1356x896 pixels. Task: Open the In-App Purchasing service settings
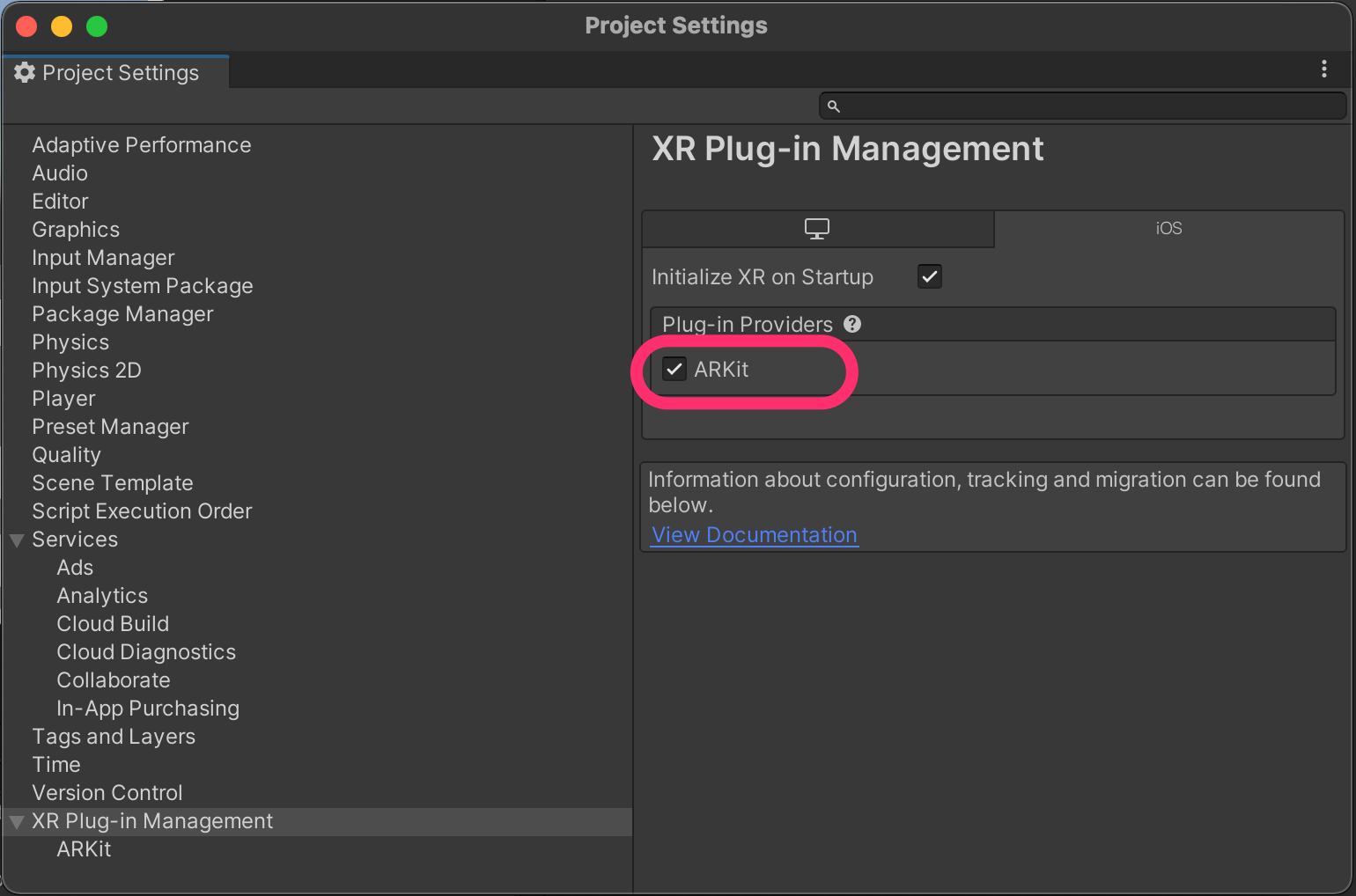[147, 708]
